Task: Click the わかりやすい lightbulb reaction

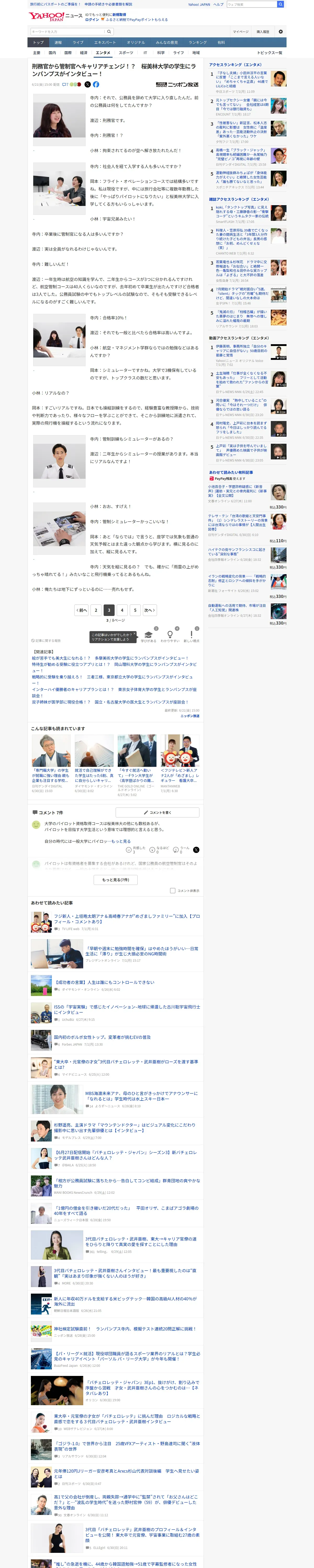Action: (170, 635)
